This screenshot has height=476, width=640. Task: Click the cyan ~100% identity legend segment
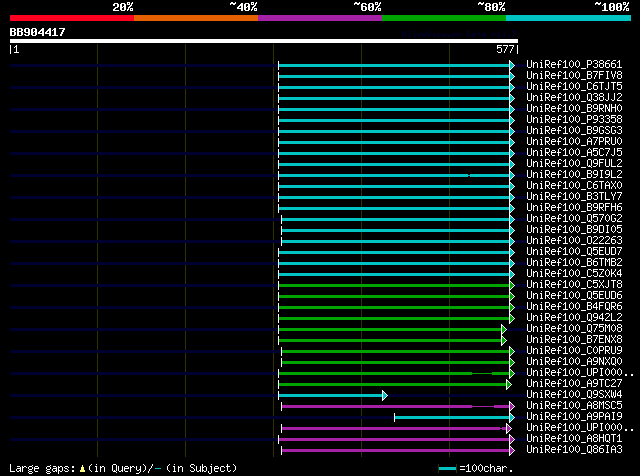(569, 18)
